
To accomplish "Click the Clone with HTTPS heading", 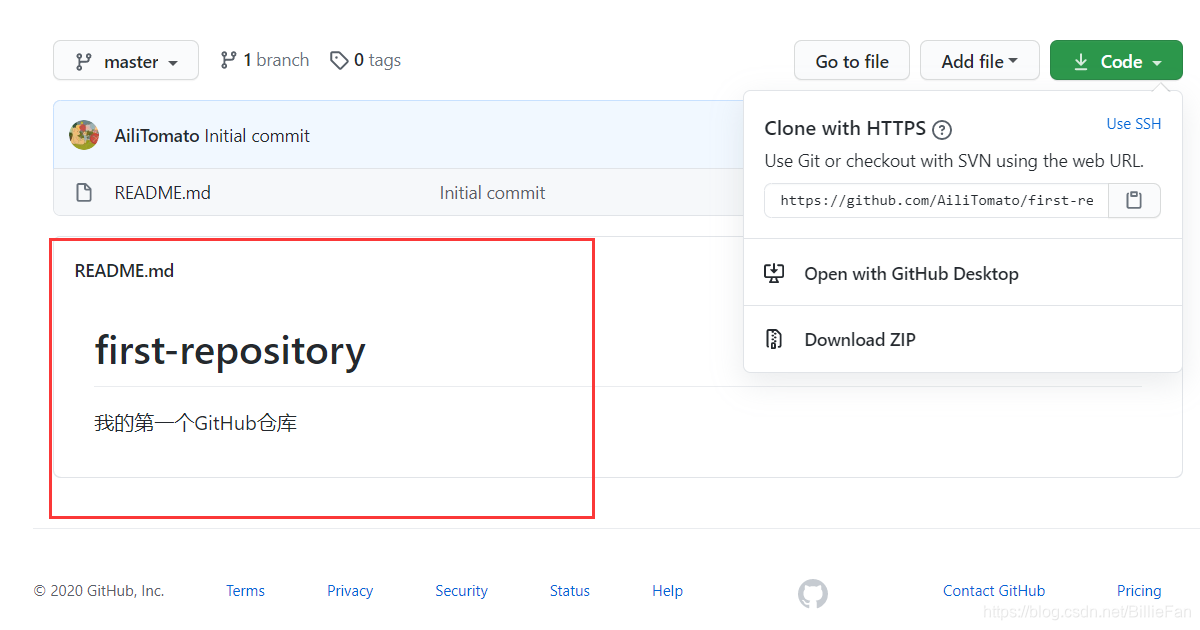I will (x=845, y=128).
